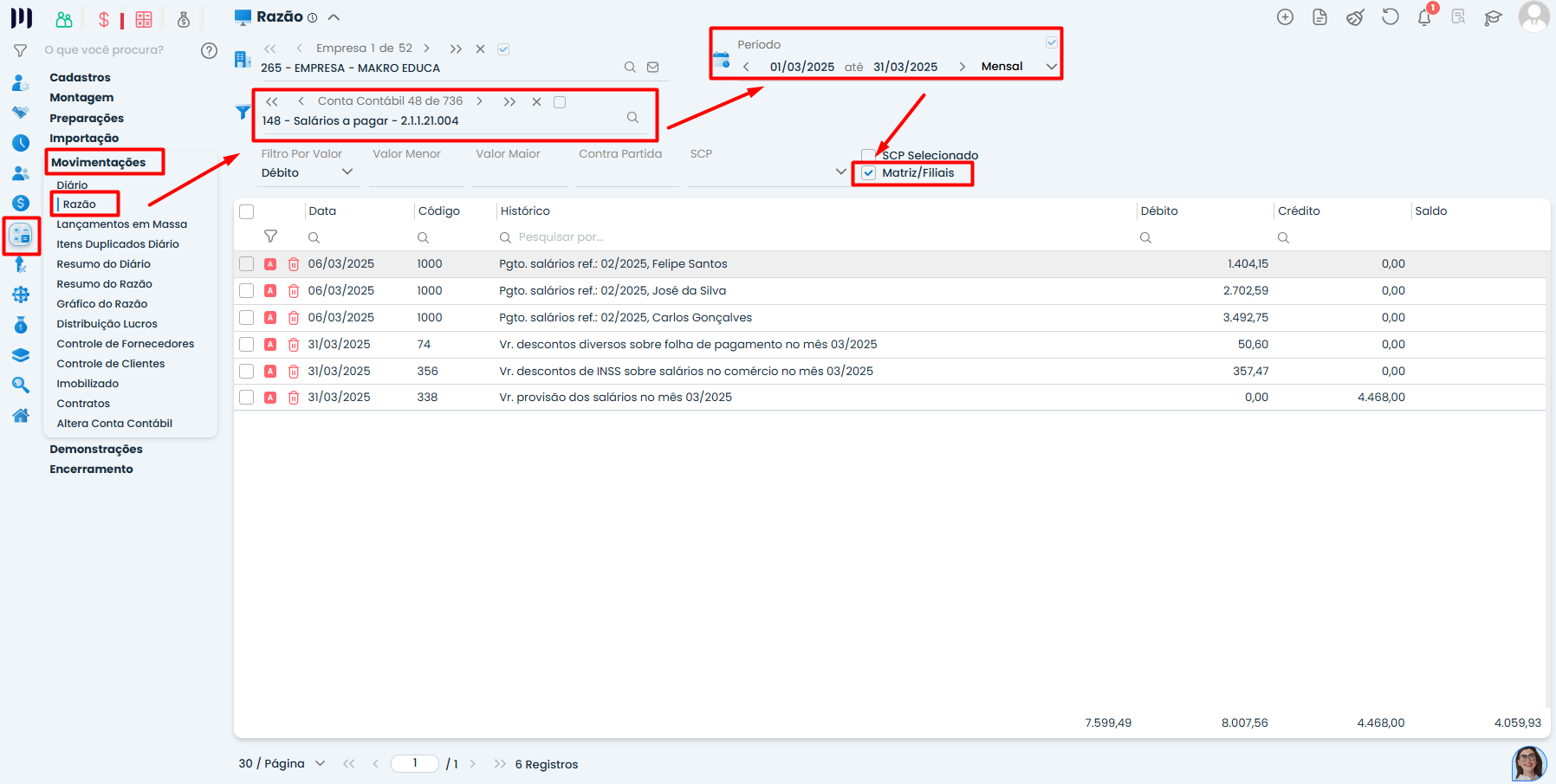Open Controle de Fornecedores link
The width and height of the screenshot is (1556, 784).
pos(126,344)
